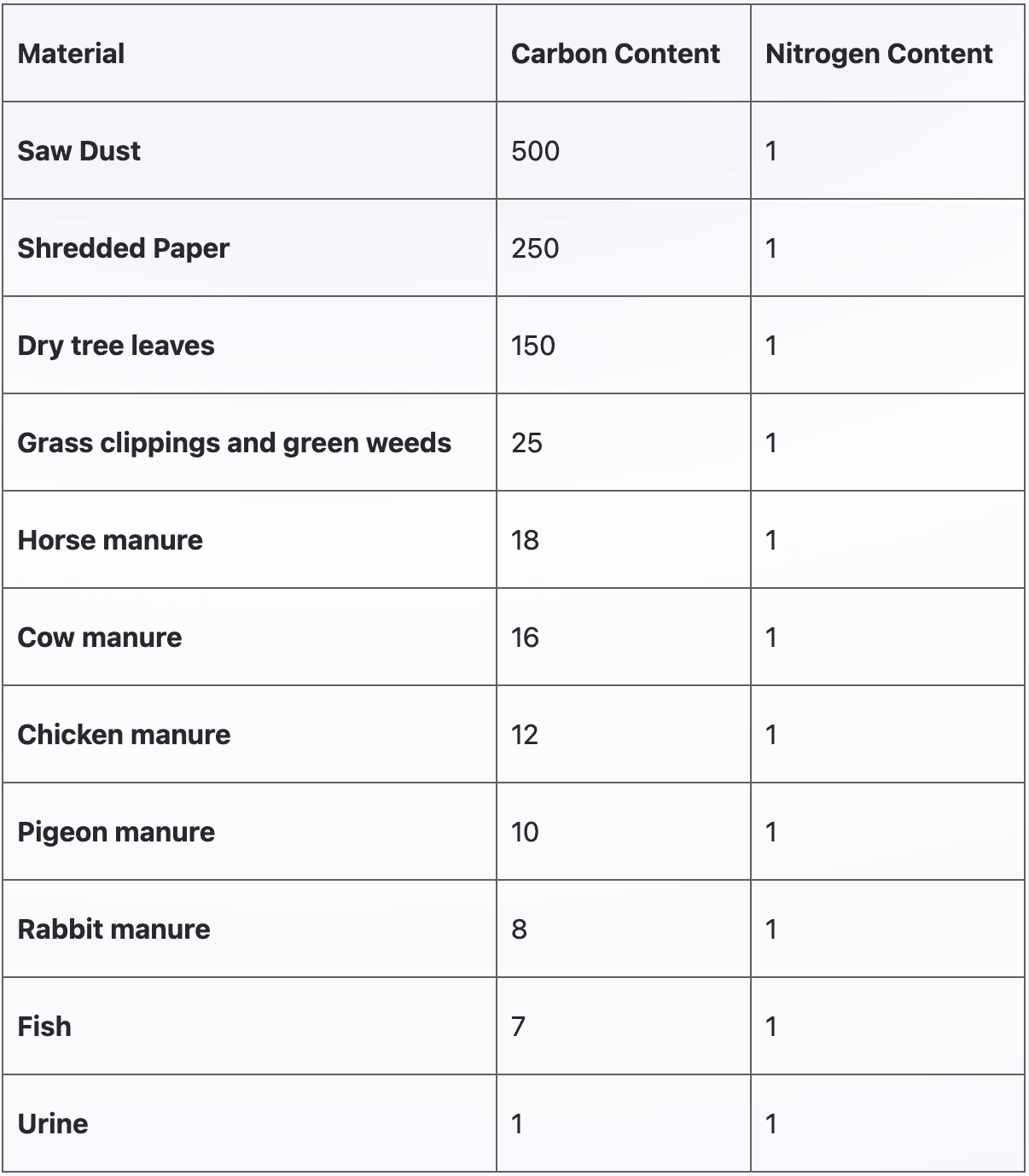The height and width of the screenshot is (1176, 1029).
Task: Click the Nitrogen Content column header
Action: point(879,54)
